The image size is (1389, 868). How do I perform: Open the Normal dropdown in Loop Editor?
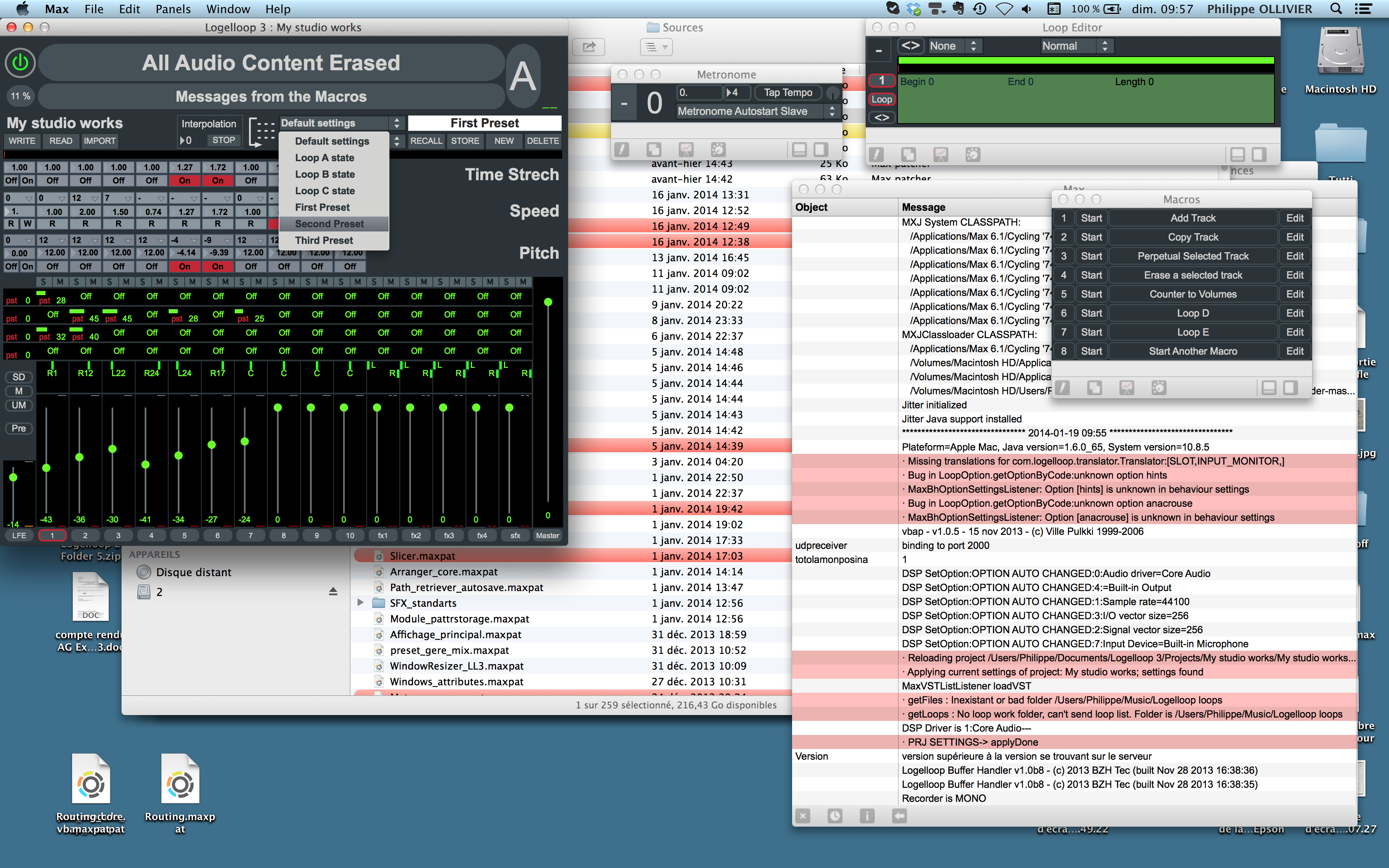pyautogui.click(x=1077, y=46)
